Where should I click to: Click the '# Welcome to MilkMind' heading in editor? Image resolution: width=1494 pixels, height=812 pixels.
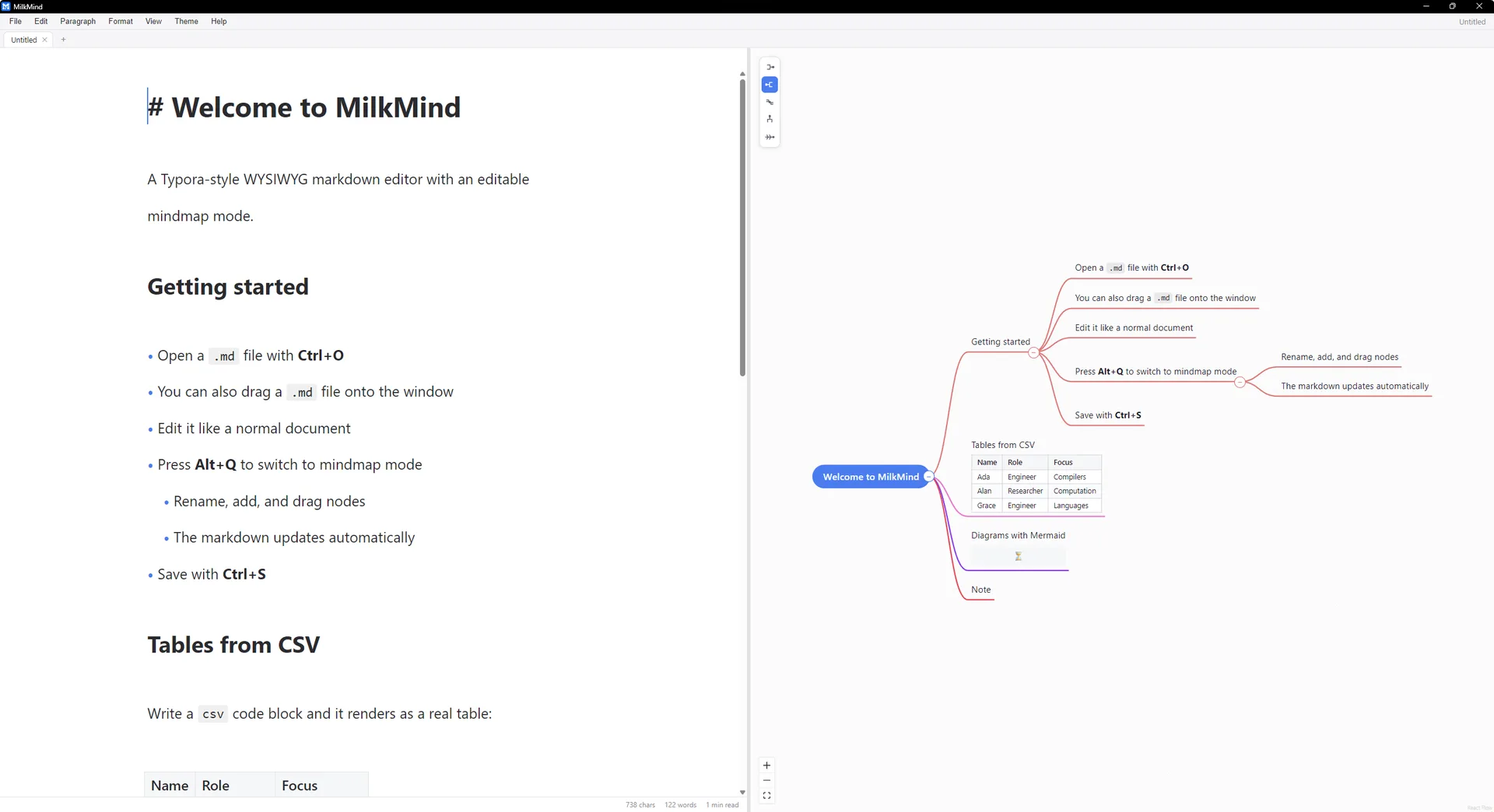304,107
